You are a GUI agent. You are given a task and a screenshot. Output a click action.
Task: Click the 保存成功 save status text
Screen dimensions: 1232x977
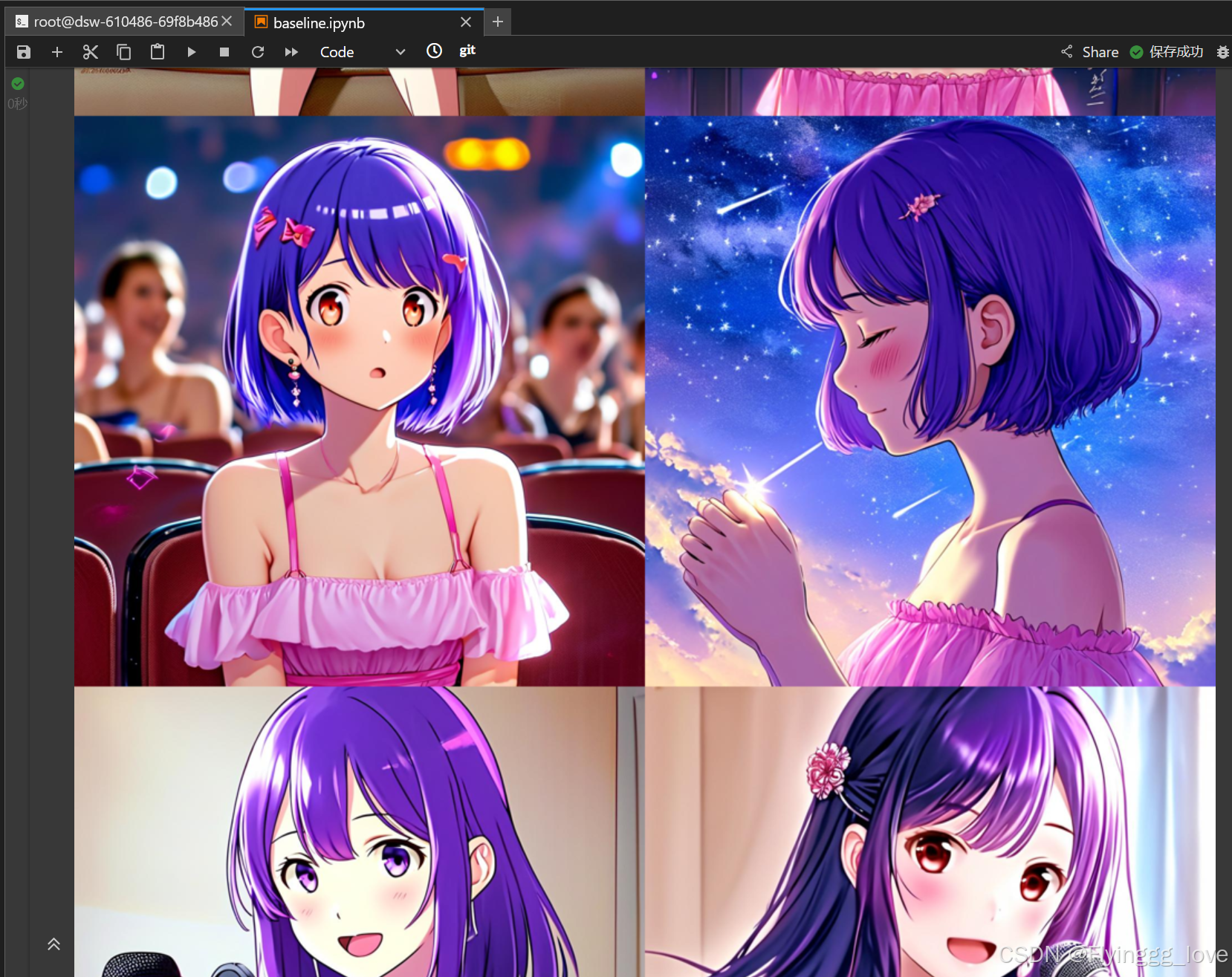click(1176, 52)
